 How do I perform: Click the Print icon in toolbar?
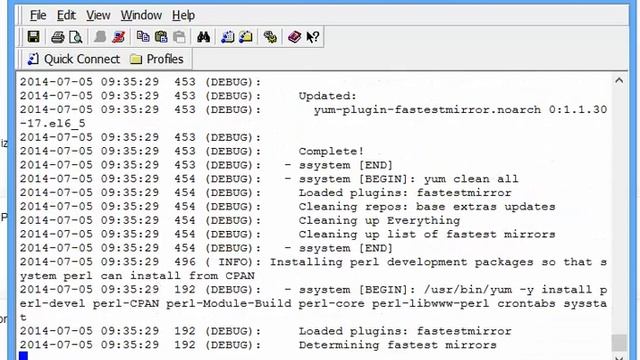tap(57, 37)
